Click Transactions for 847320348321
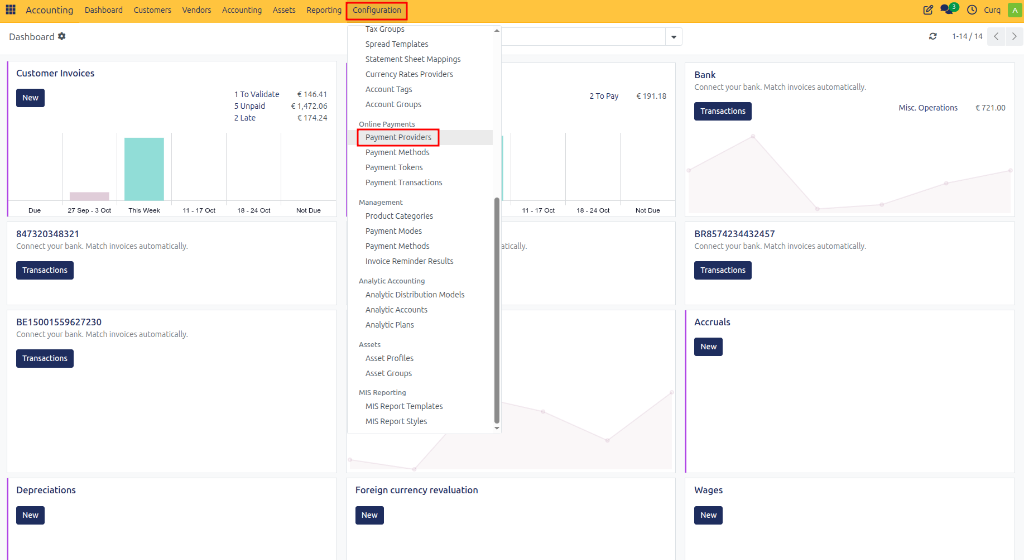1024x560 pixels. 44,270
